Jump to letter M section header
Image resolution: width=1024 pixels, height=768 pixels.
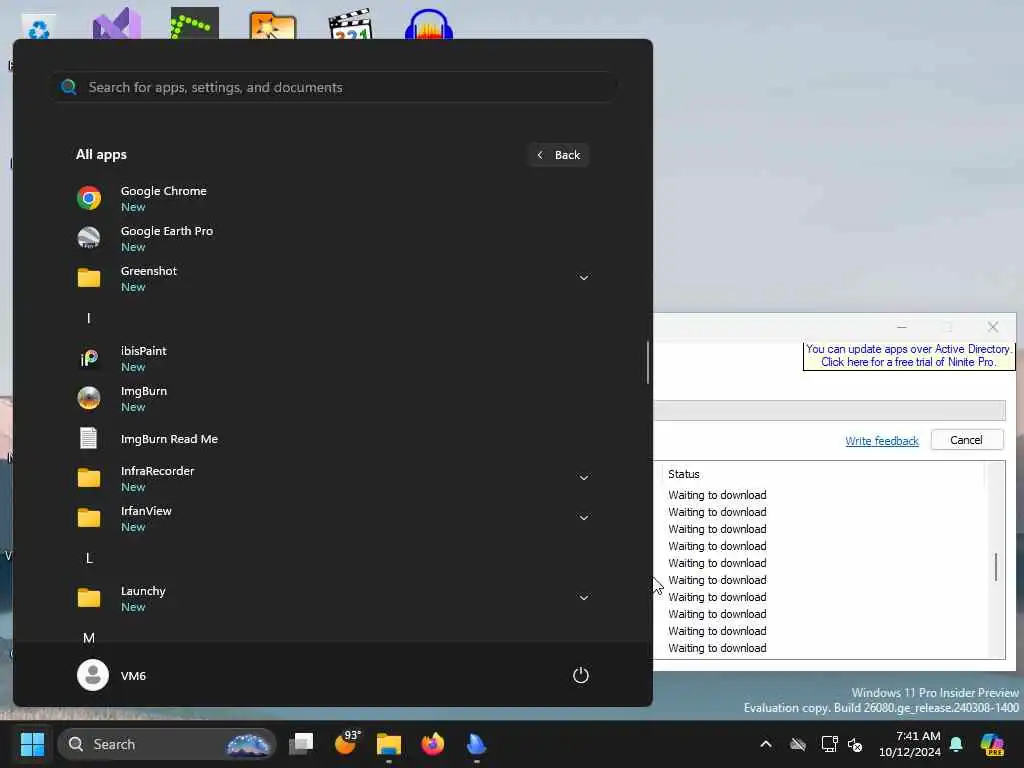(89, 638)
